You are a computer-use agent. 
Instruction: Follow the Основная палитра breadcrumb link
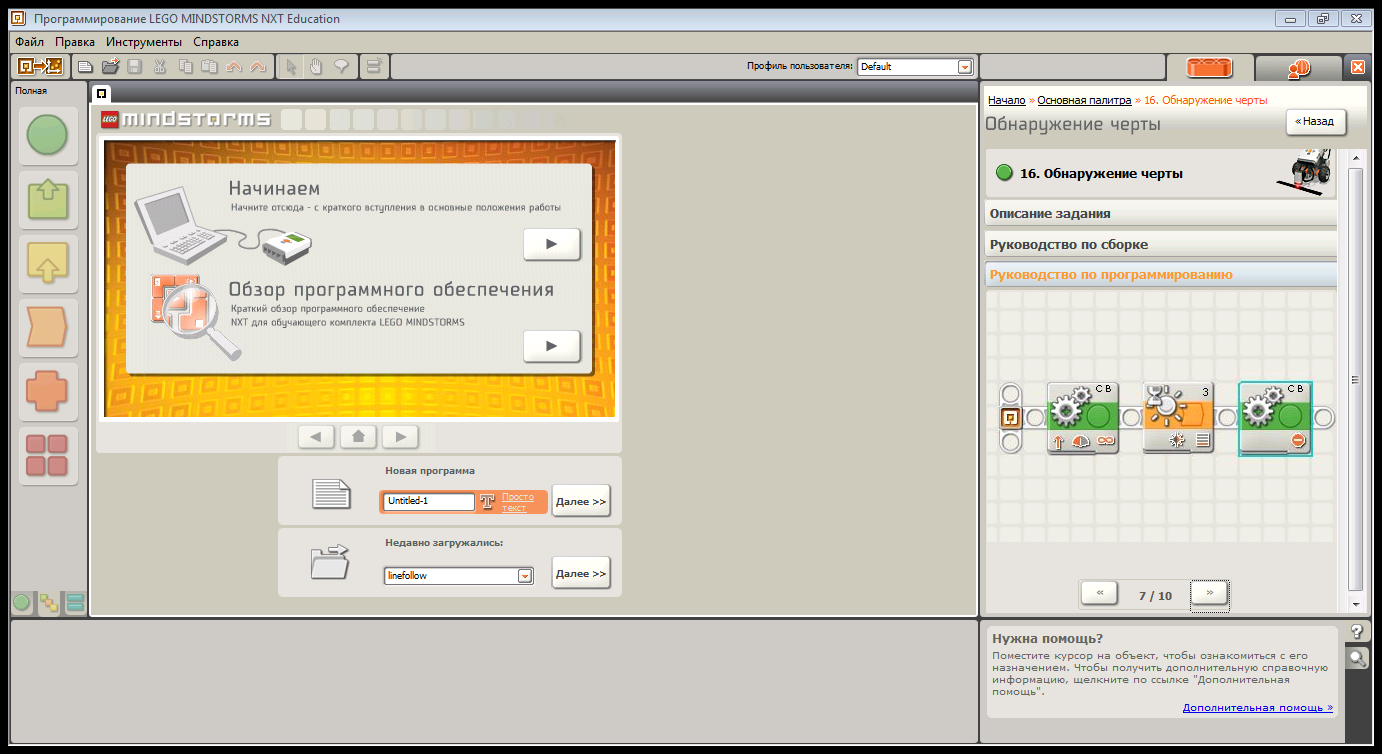tap(1084, 100)
